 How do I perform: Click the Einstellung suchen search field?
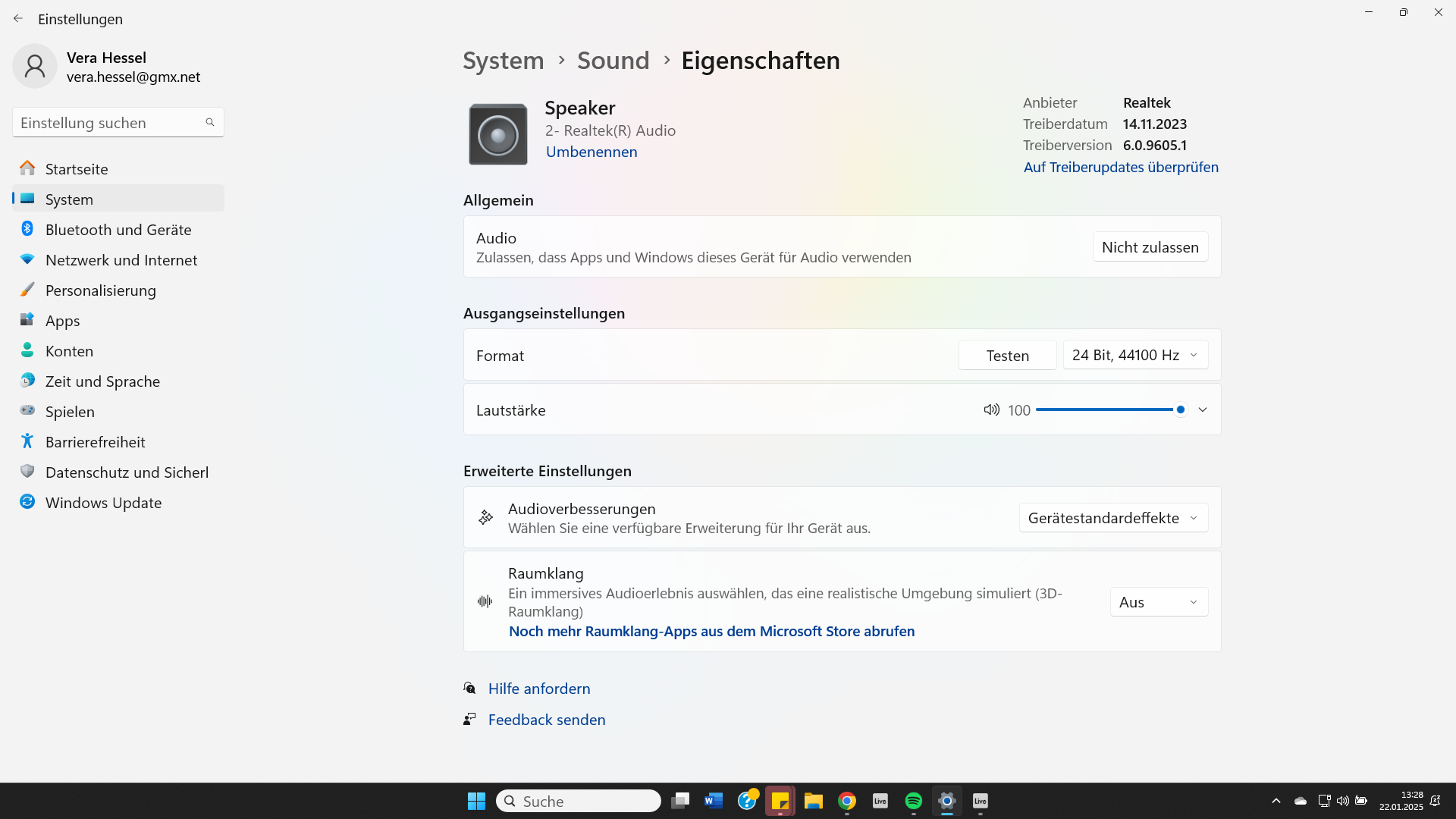click(x=110, y=123)
